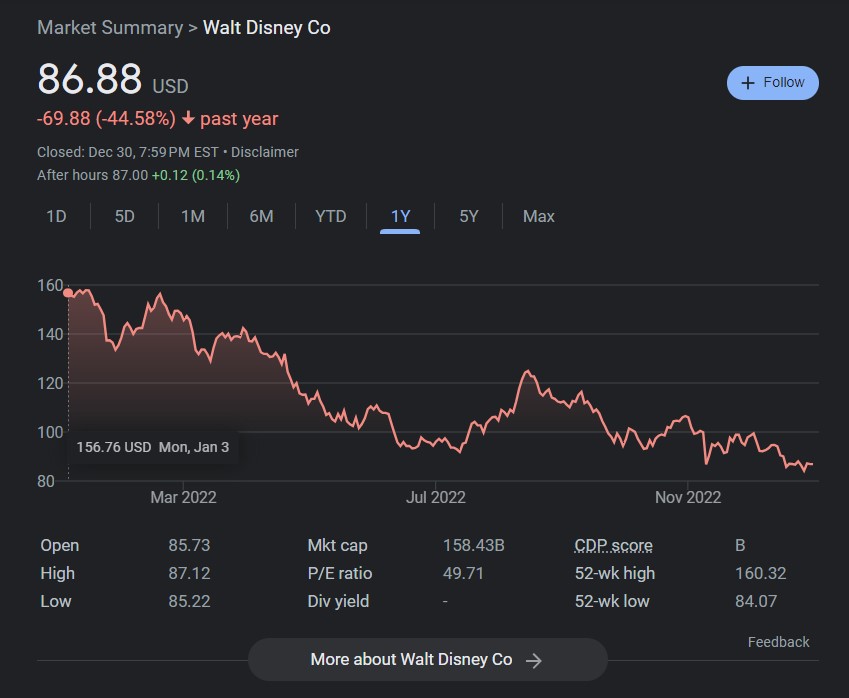Click the 160 y-axis label
The height and width of the screenshot is (698, 849).
pos(50,285)
